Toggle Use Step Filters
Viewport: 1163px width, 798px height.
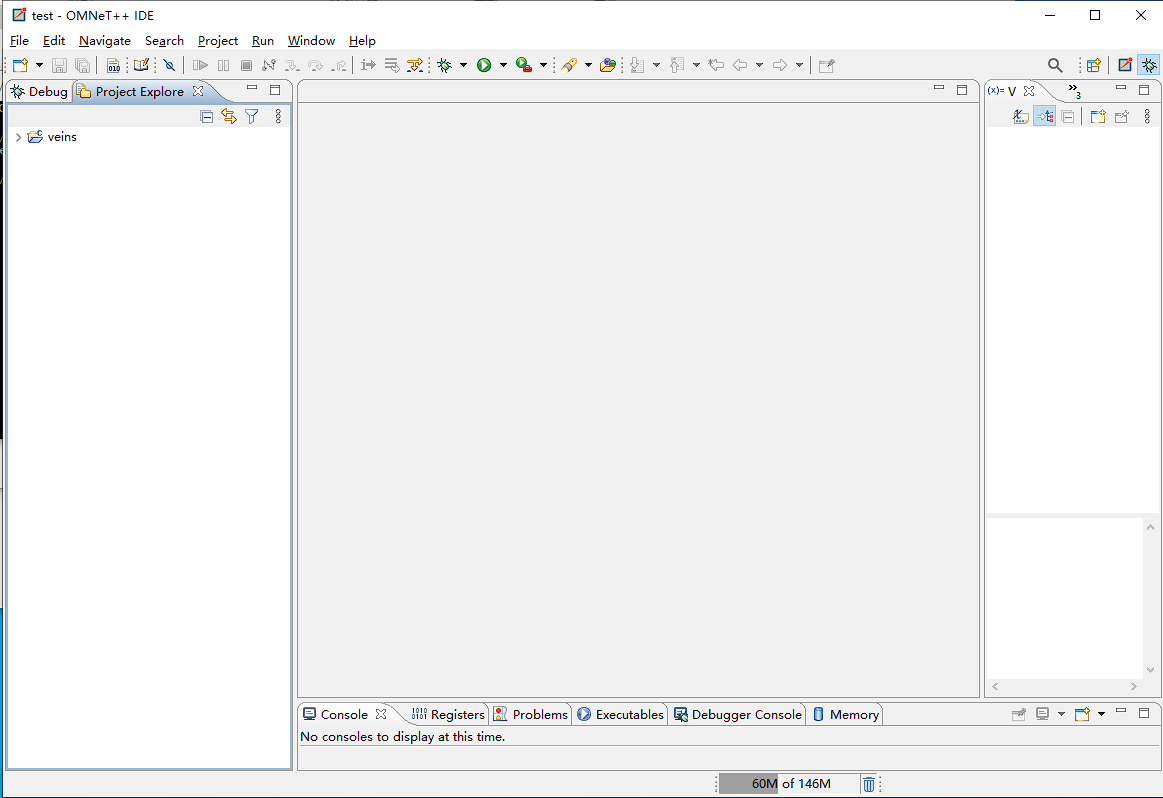pos(415,65)
